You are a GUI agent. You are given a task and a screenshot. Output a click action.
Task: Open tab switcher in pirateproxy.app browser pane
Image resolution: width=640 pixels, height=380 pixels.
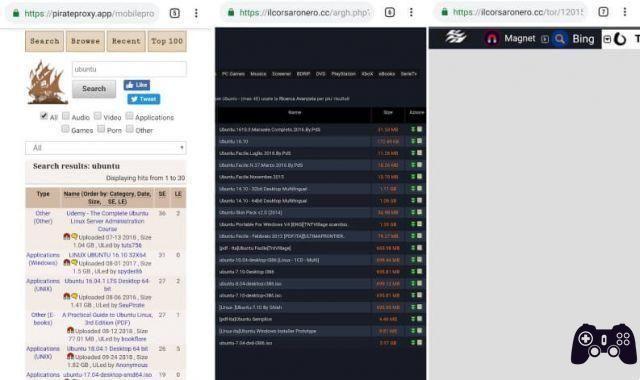tap(174, 13)
